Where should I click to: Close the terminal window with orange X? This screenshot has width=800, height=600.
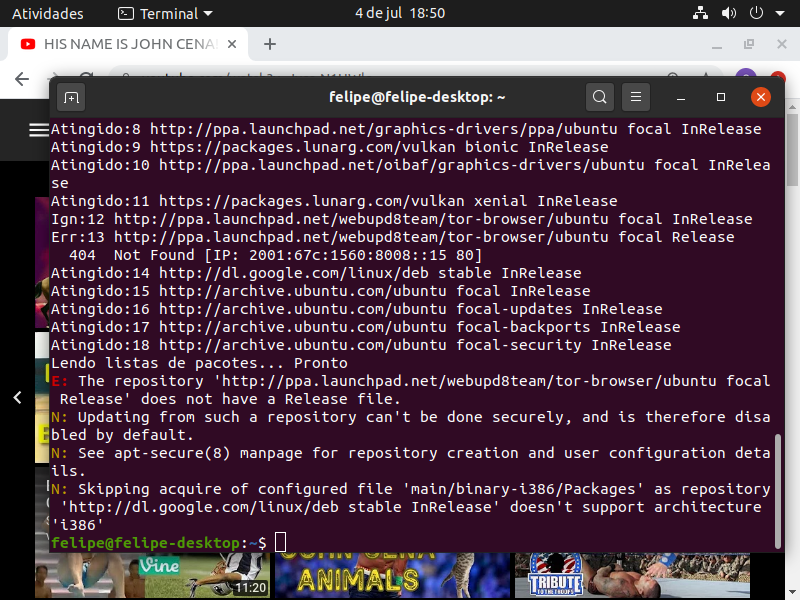click(x=761, y=97)
